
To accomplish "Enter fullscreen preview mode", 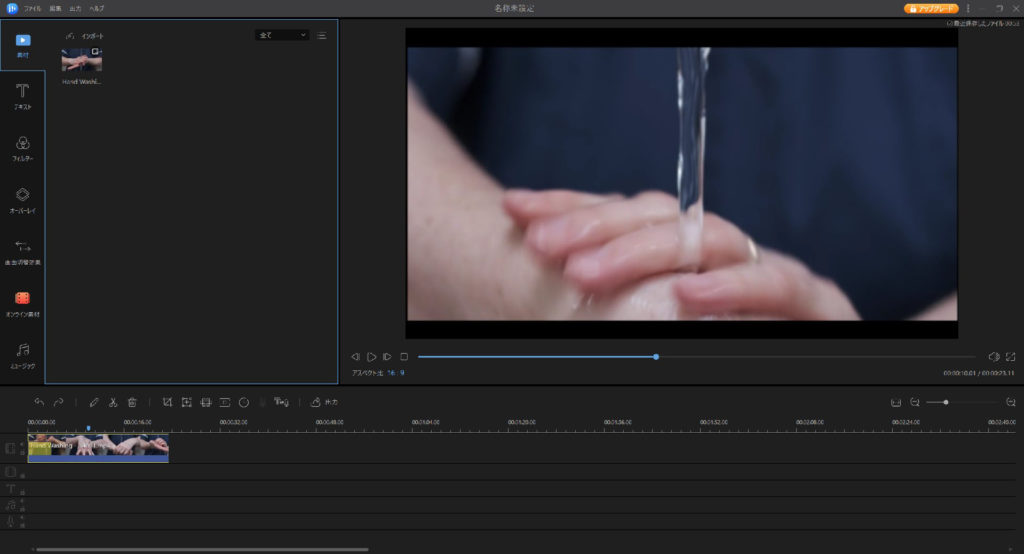I will (x=1010, y=357).
